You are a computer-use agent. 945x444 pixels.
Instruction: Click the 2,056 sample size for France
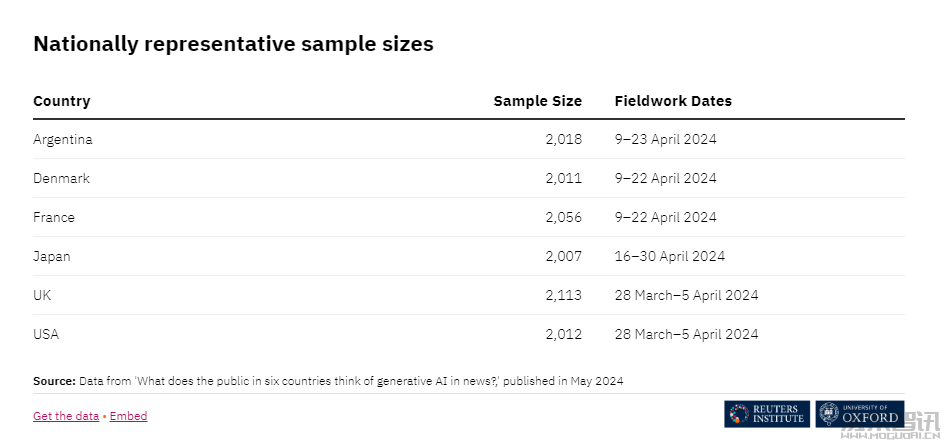[564, 217]
